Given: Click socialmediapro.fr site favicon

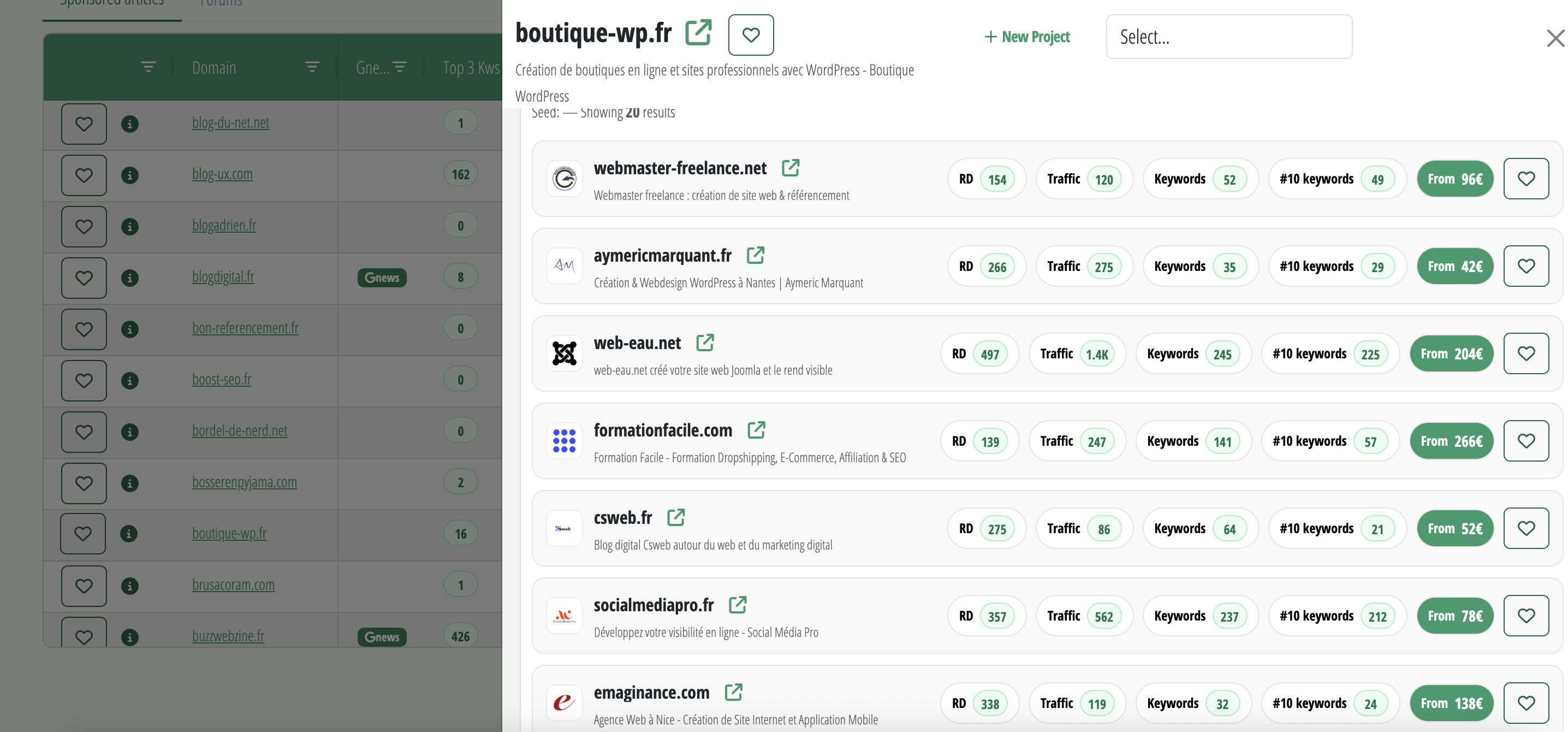Looking at the screenshot, I should click(565, 616).
